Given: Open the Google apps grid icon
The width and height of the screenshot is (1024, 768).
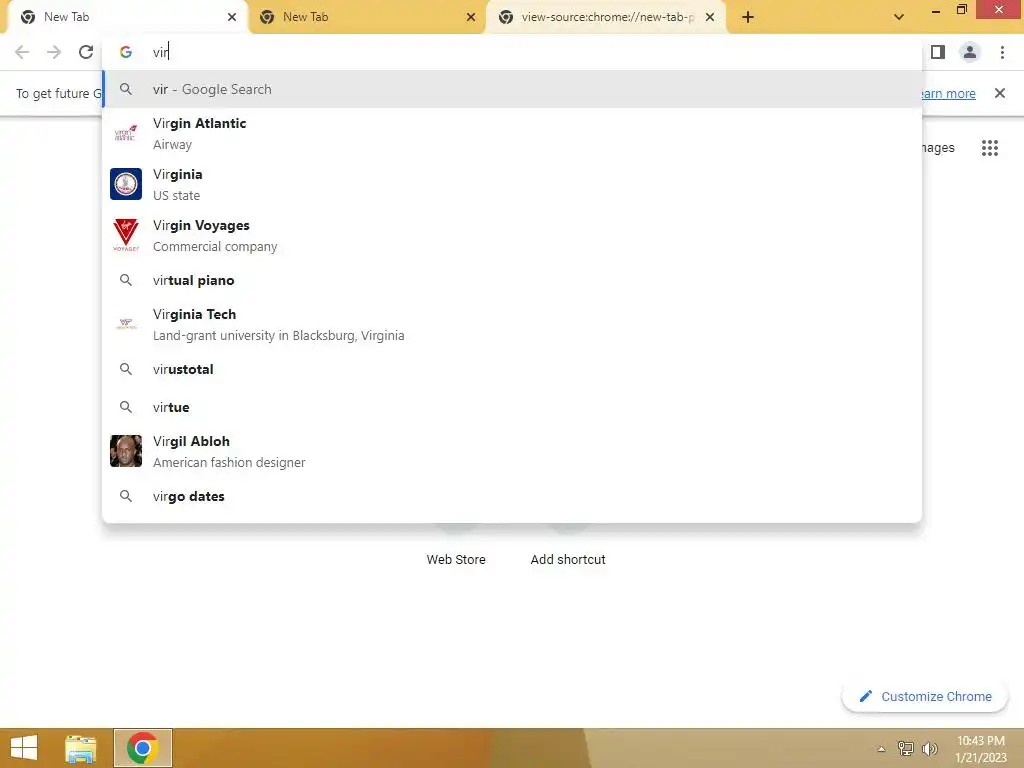Looking at the screenshot, I should point(989,148).
